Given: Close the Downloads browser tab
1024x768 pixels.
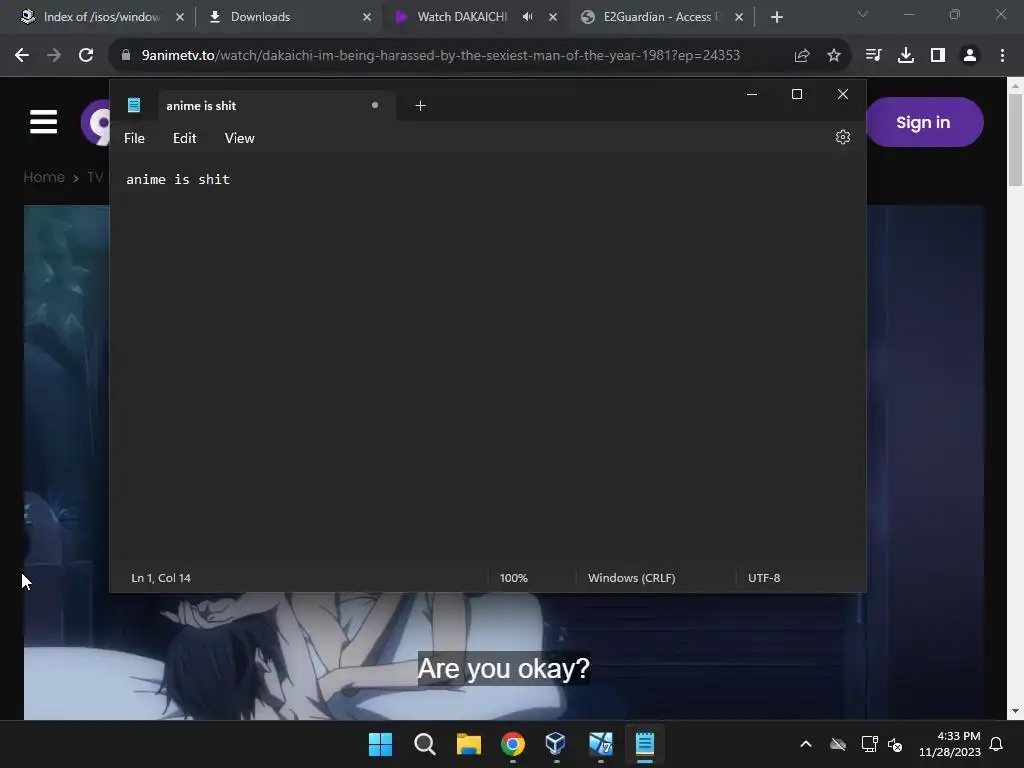Looking at the screenshot, I should point(367,17).
